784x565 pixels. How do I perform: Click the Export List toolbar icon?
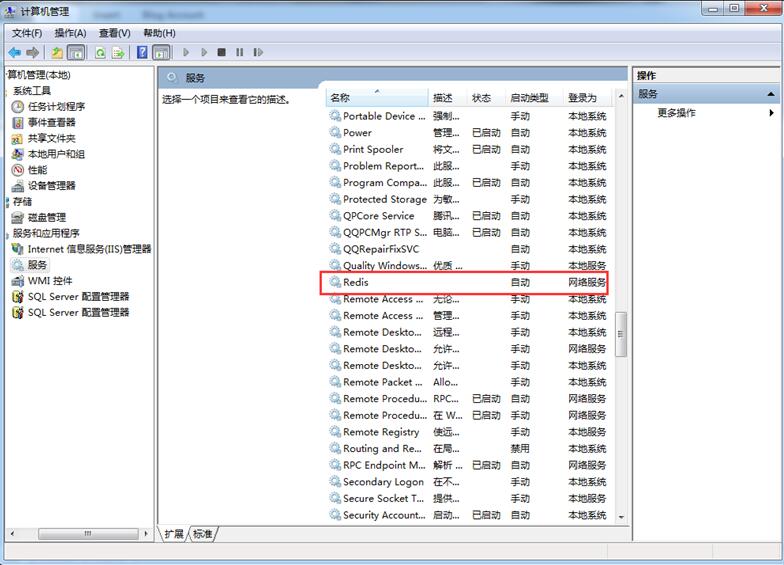point(119,52)
